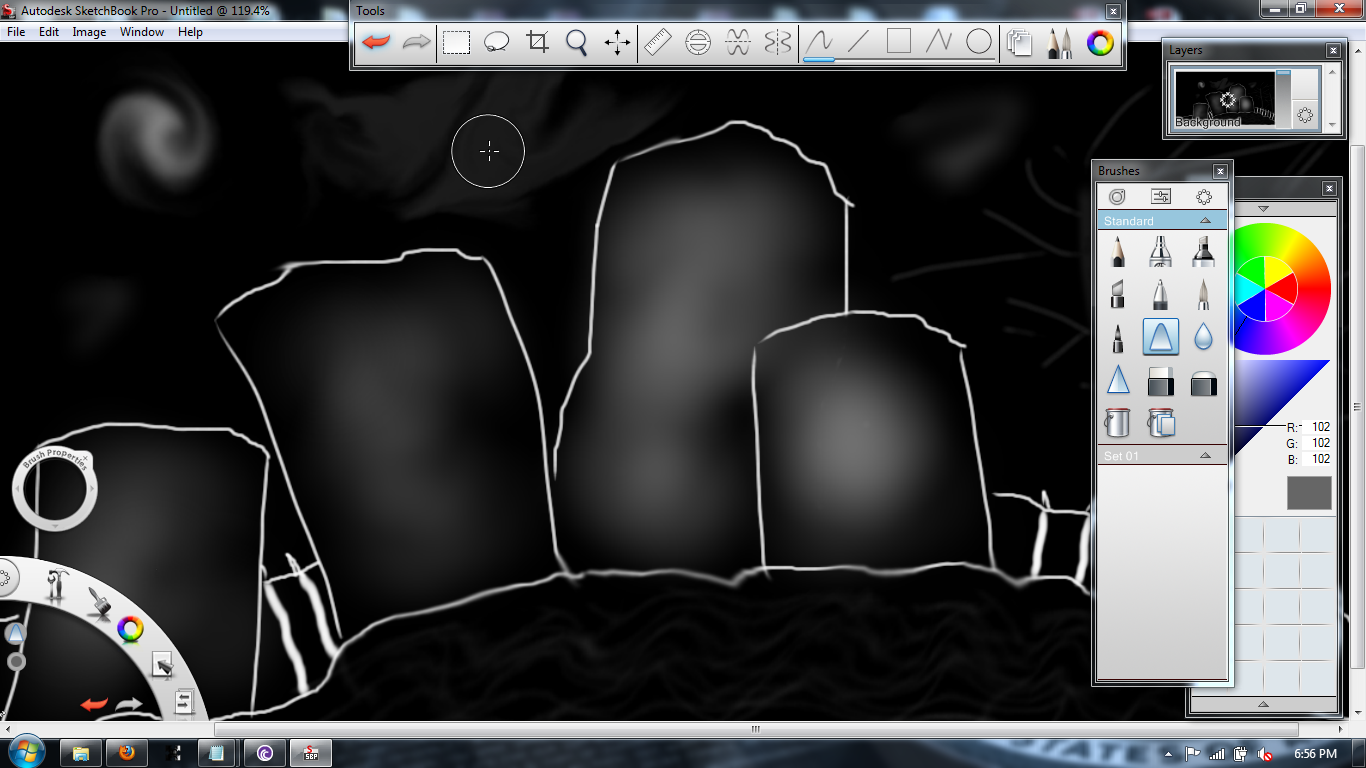Select the Ballpoint pen brush
The image size is (1366, 768).
[x=1160, y=294]
